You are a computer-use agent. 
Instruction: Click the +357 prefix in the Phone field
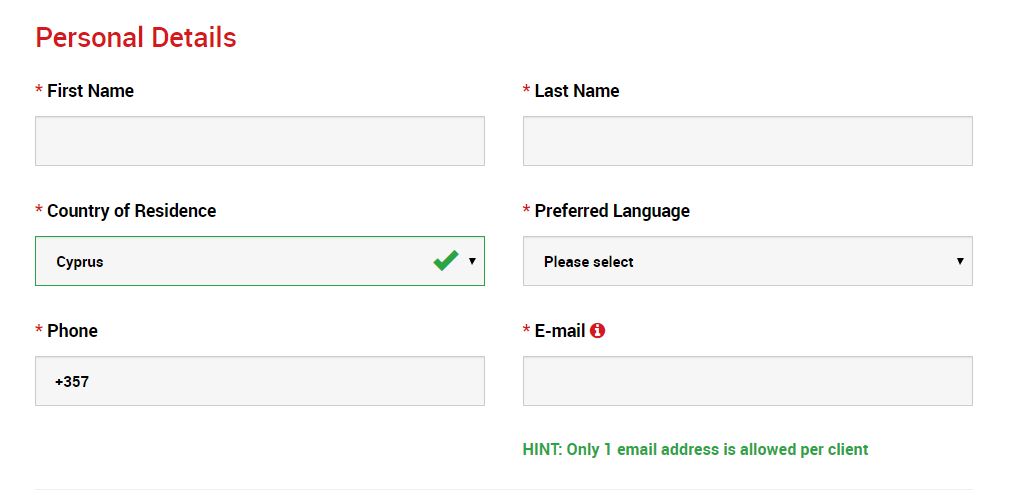(x=72, y=381)
